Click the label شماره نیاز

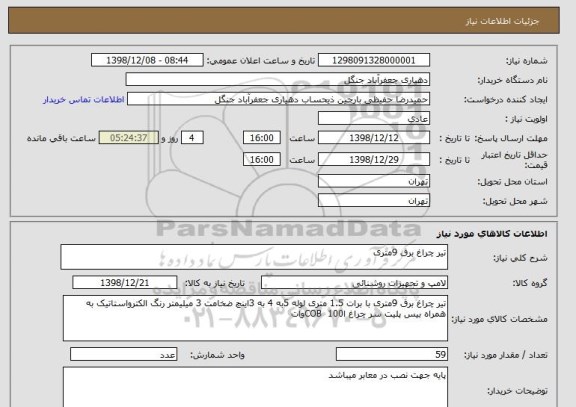[527, 61]
